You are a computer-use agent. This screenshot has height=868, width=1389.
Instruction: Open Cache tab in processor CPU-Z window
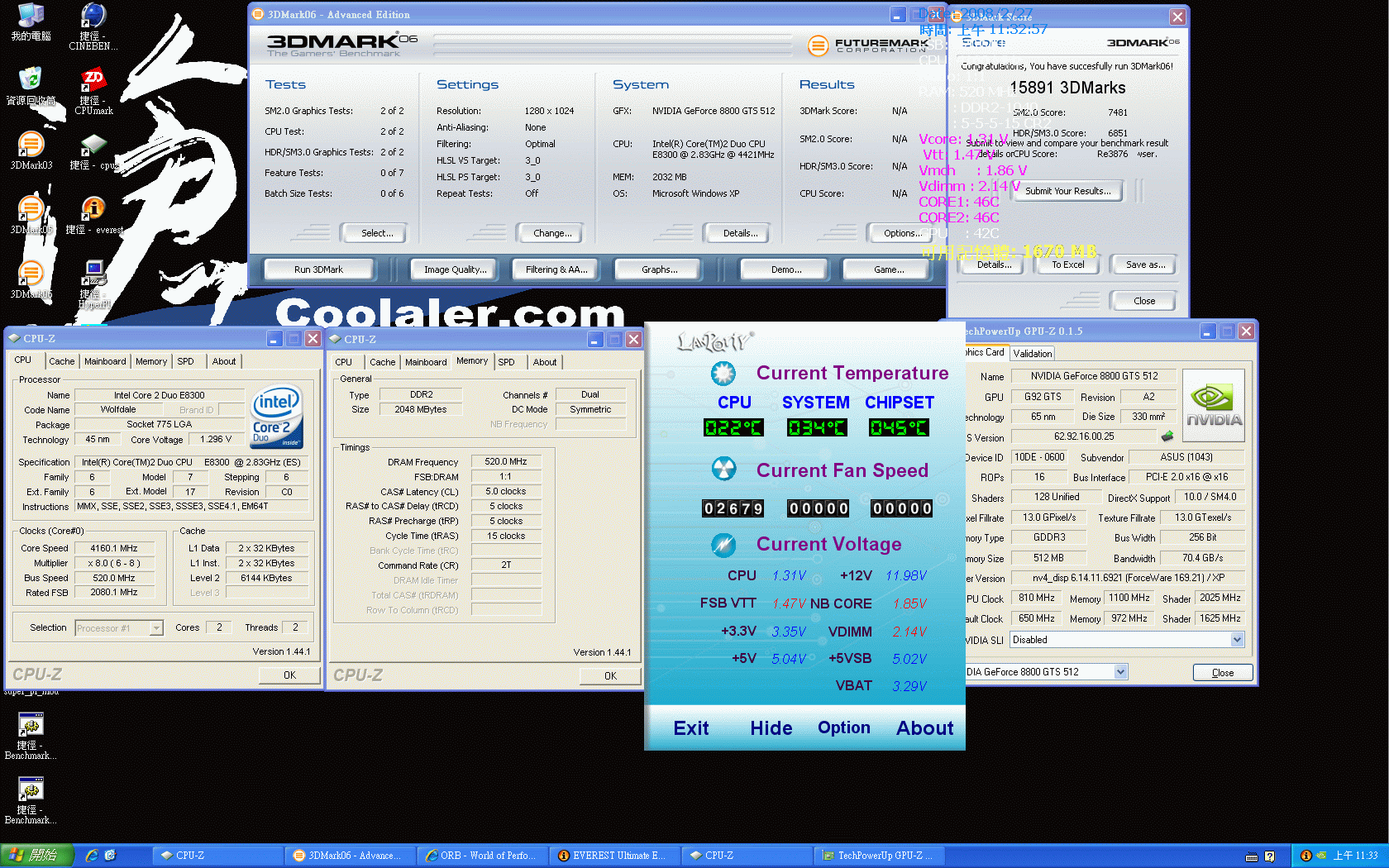pyautogui.click(x=62, y=361)
